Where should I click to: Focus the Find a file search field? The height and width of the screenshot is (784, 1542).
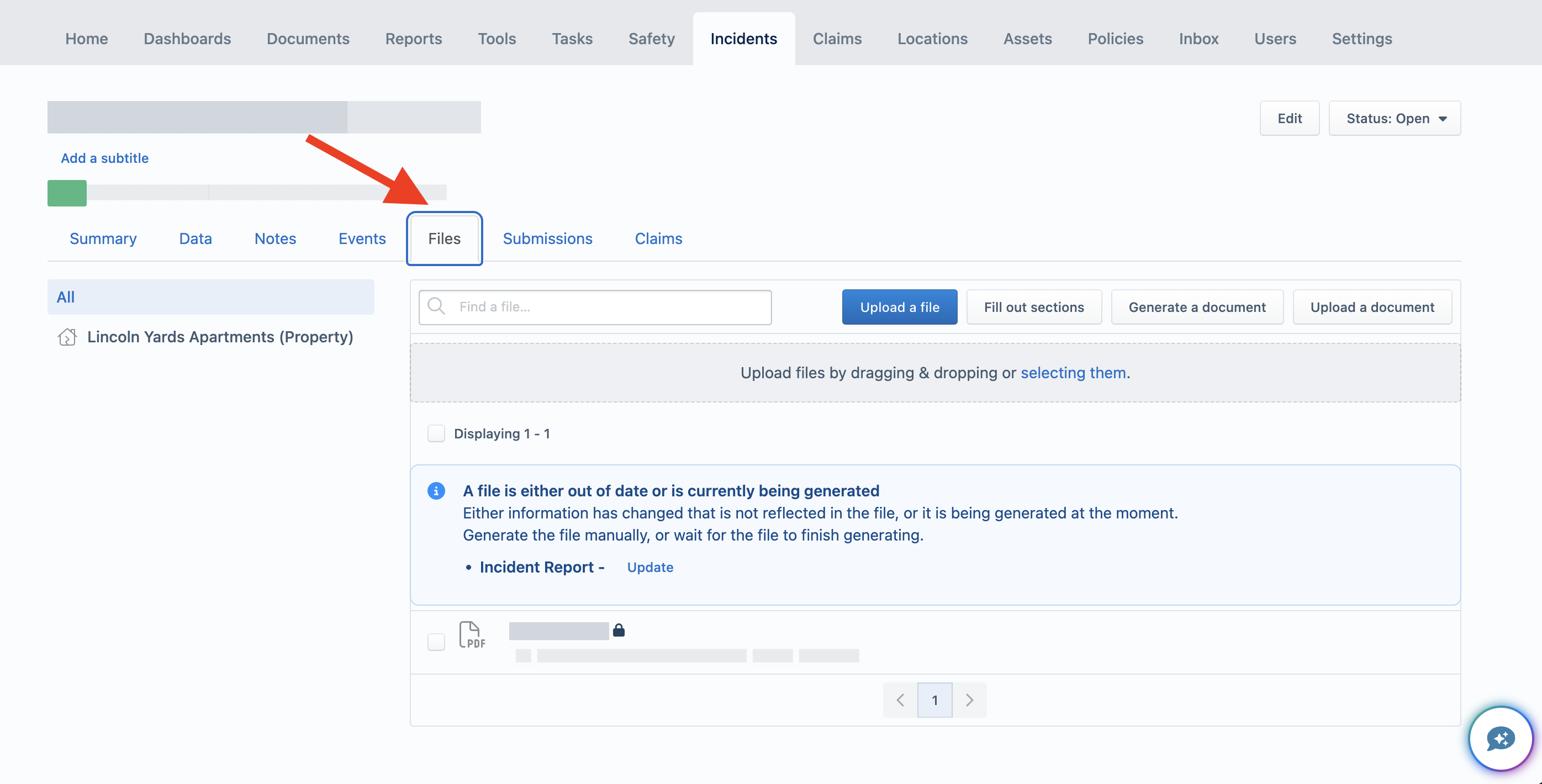(x=595, y=307)
